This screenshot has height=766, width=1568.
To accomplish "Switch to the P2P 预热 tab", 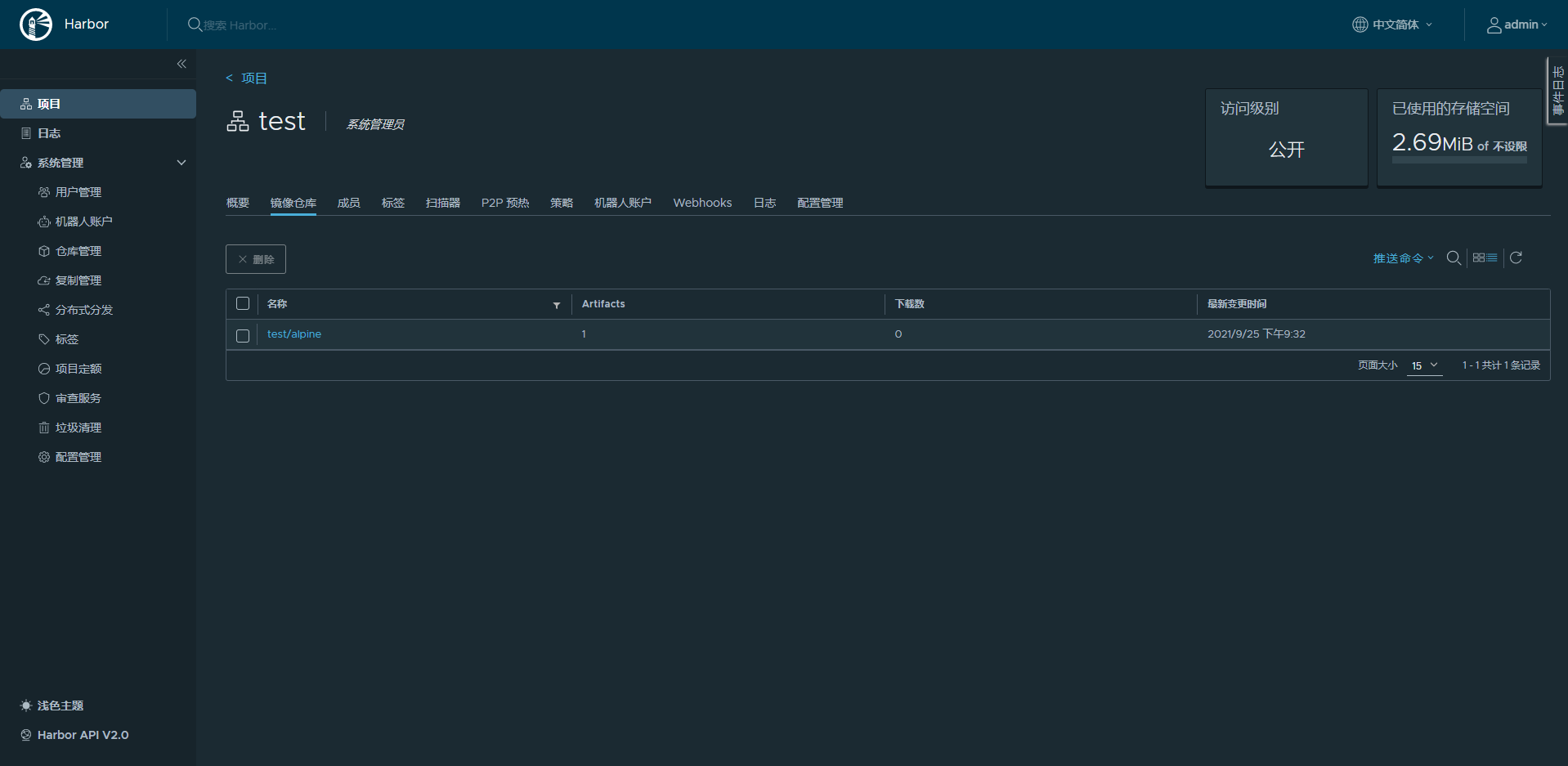I will point(505,203).
